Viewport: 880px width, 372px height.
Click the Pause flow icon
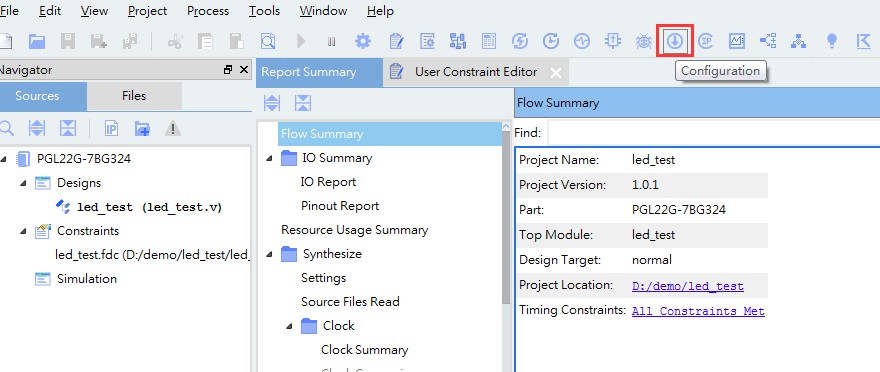(x=332, y=41)
